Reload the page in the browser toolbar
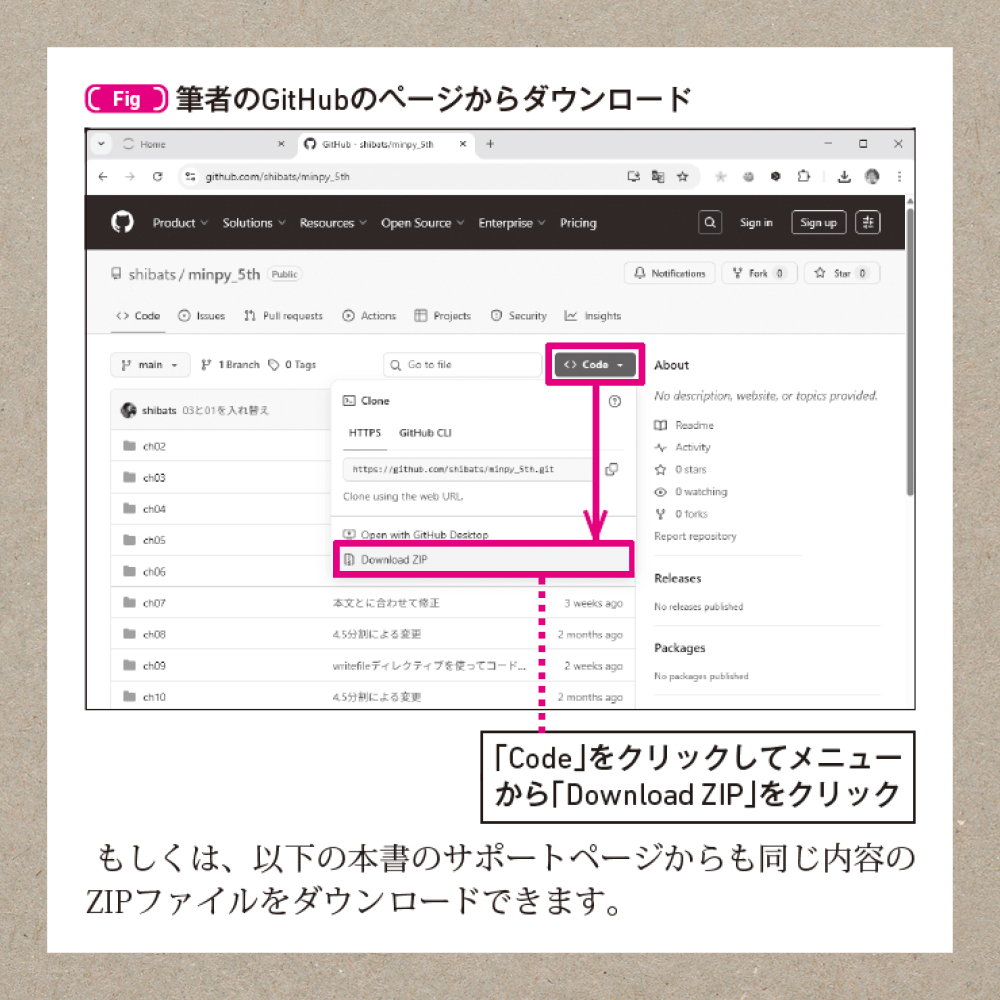Viewport: 1000px width, 1000px height. [x=158, y=177]
